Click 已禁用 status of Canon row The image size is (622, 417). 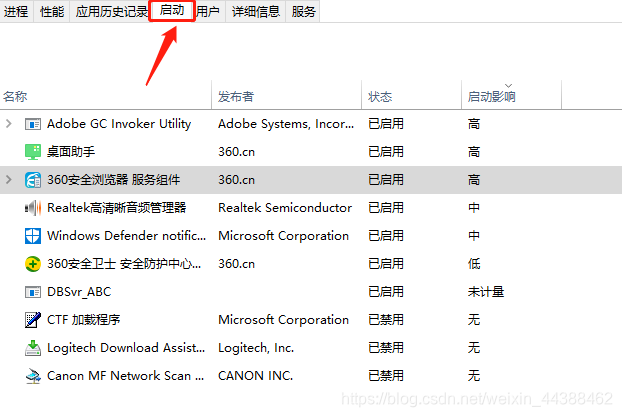pyautogui.click(x=386, y=375)
